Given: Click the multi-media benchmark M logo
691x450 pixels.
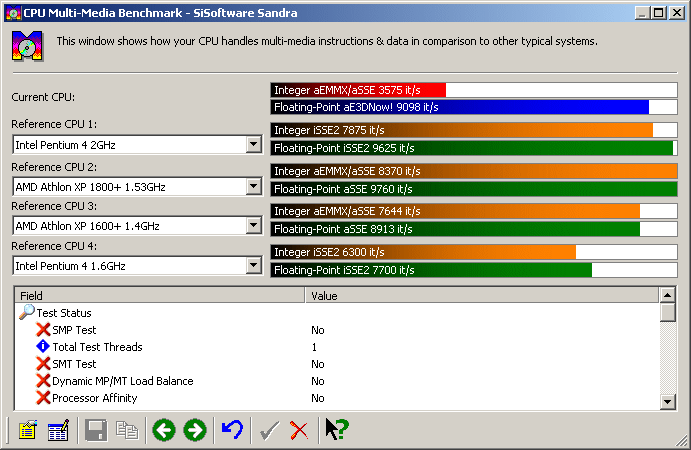Looking at the screenshot, I should click(x=27, y=46).
